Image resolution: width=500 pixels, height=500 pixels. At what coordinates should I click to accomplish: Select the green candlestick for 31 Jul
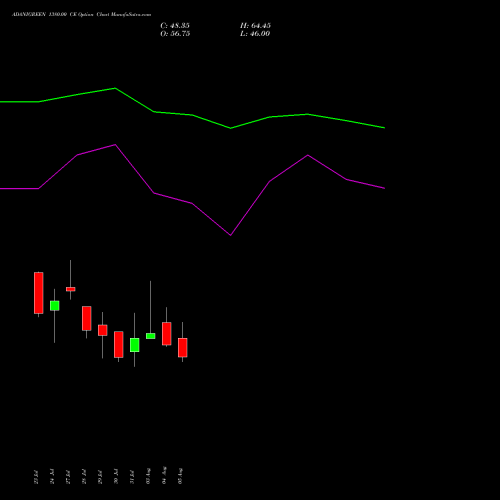point(135,345)
